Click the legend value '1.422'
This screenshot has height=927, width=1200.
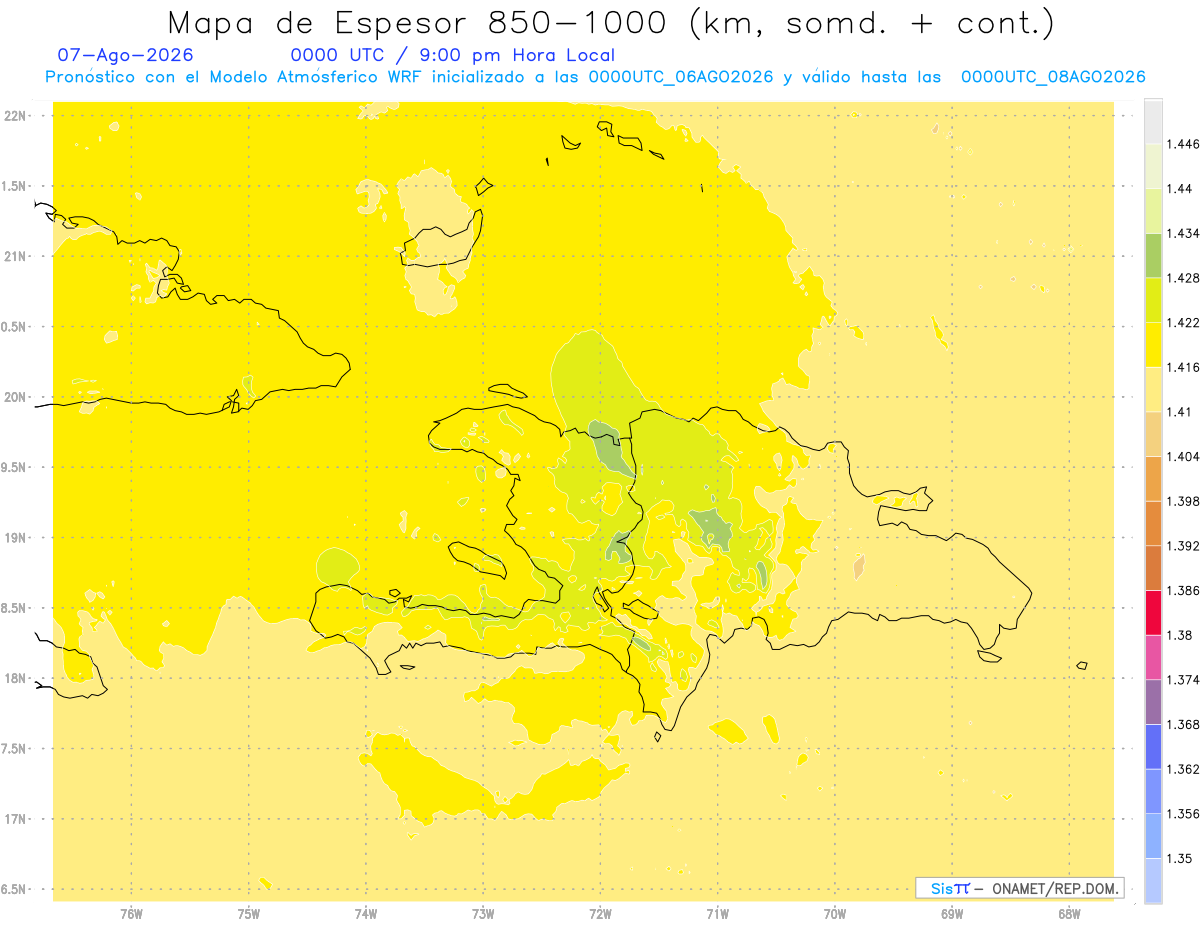click(1183, 323)
